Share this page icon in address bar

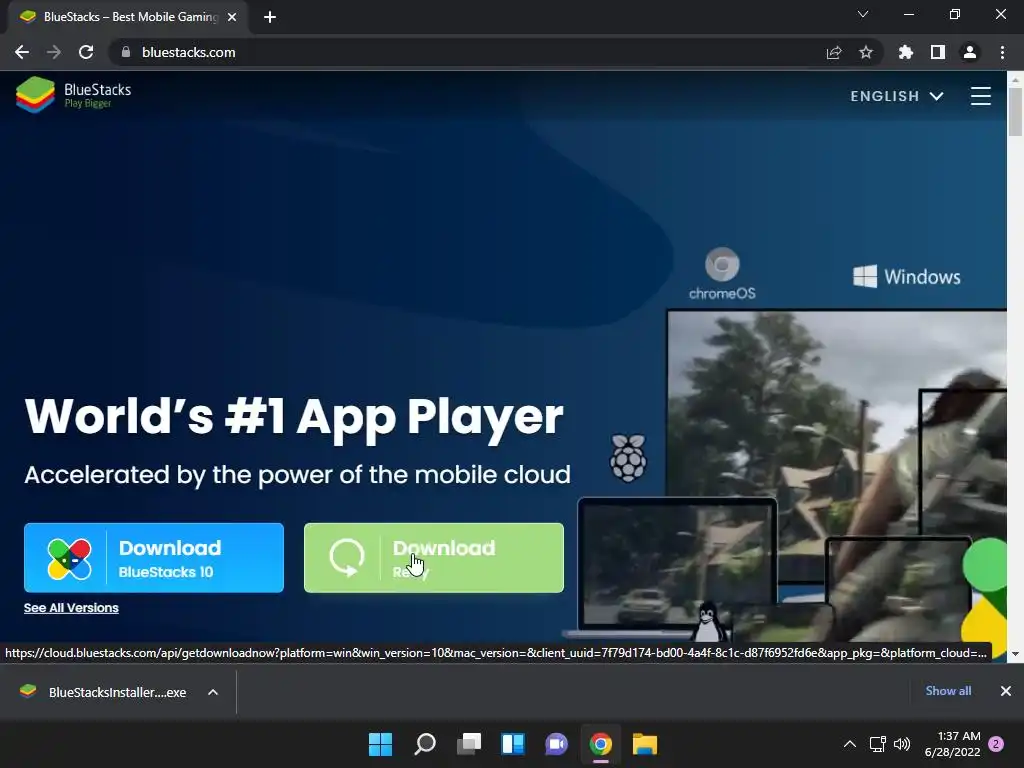[834, 52]
